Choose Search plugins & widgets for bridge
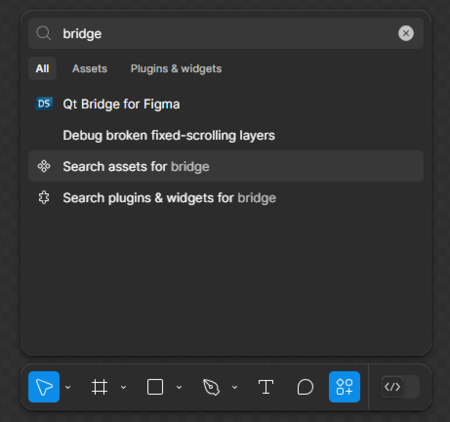The width and height of the screenshot is (450, 422). click(226, 198)
